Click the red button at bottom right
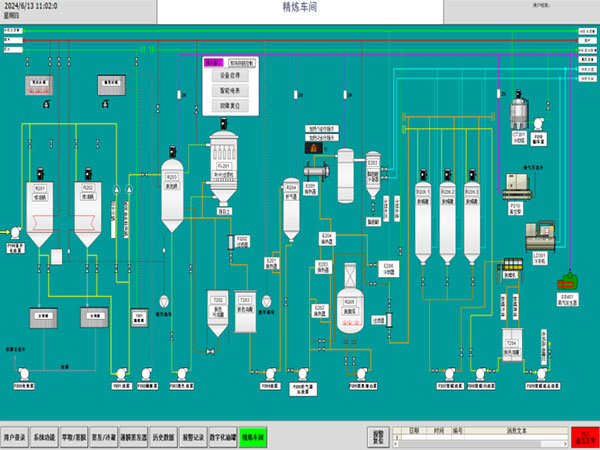600x450 pixels. [x=583, y=437]
